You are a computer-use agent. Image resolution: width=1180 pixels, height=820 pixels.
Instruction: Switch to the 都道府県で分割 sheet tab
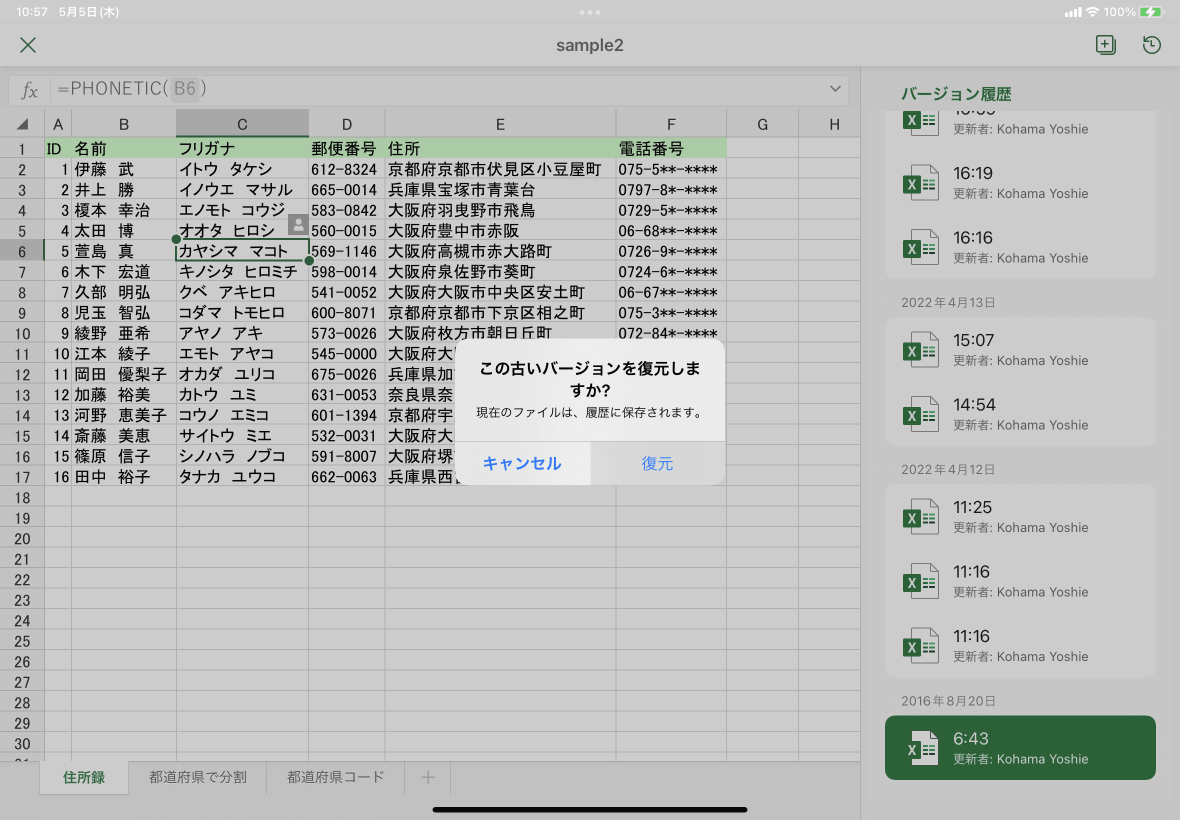(x=197, y=777)
